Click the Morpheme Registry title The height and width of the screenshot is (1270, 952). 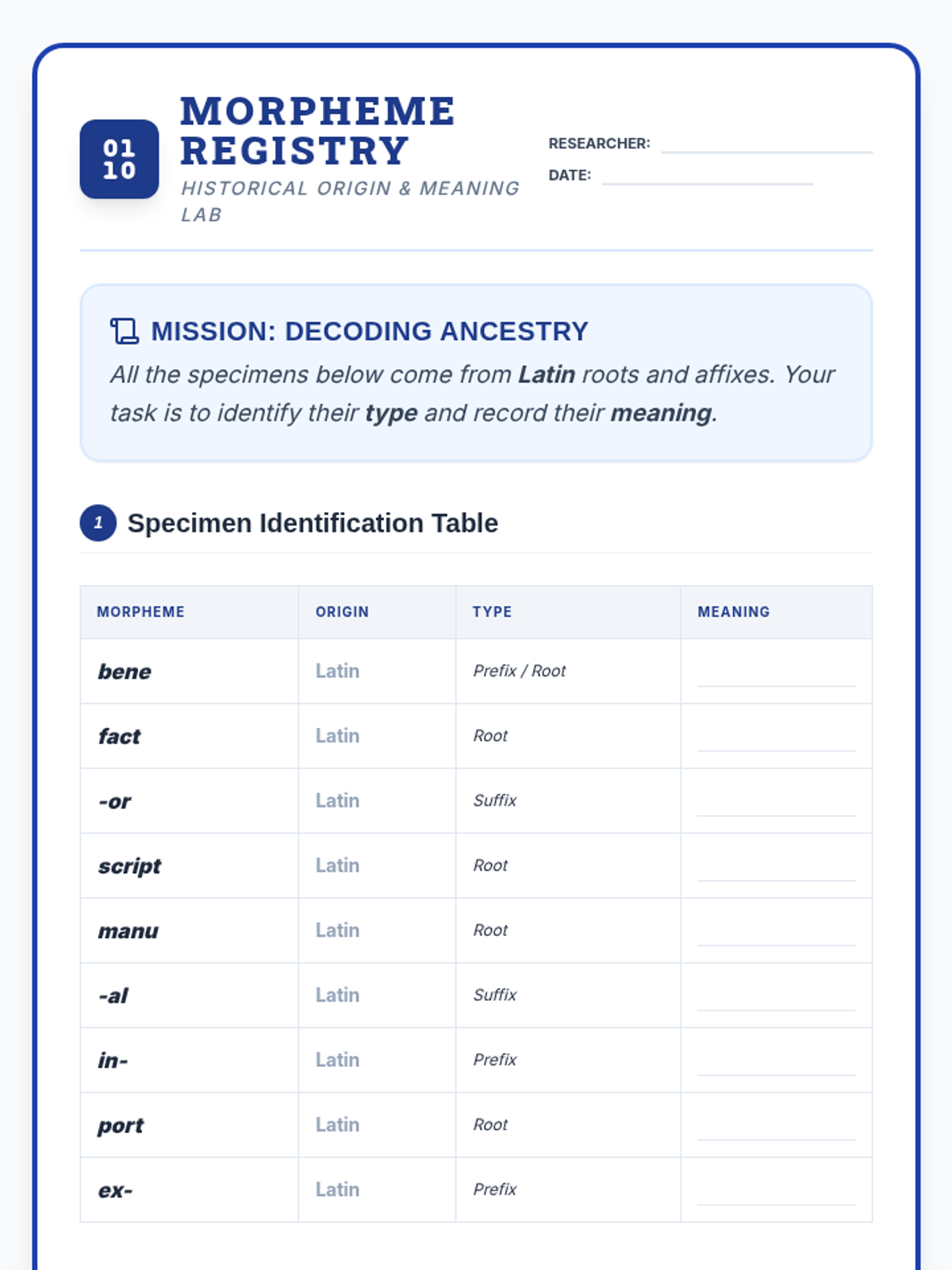(317, 131)
